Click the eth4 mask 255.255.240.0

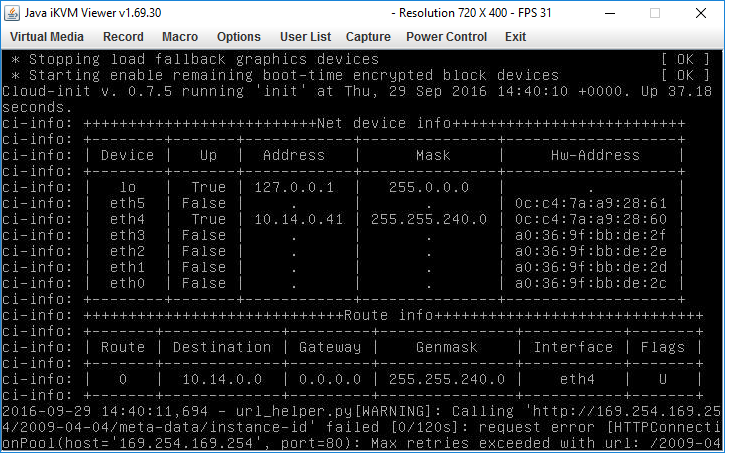click(x=428, y=219)
